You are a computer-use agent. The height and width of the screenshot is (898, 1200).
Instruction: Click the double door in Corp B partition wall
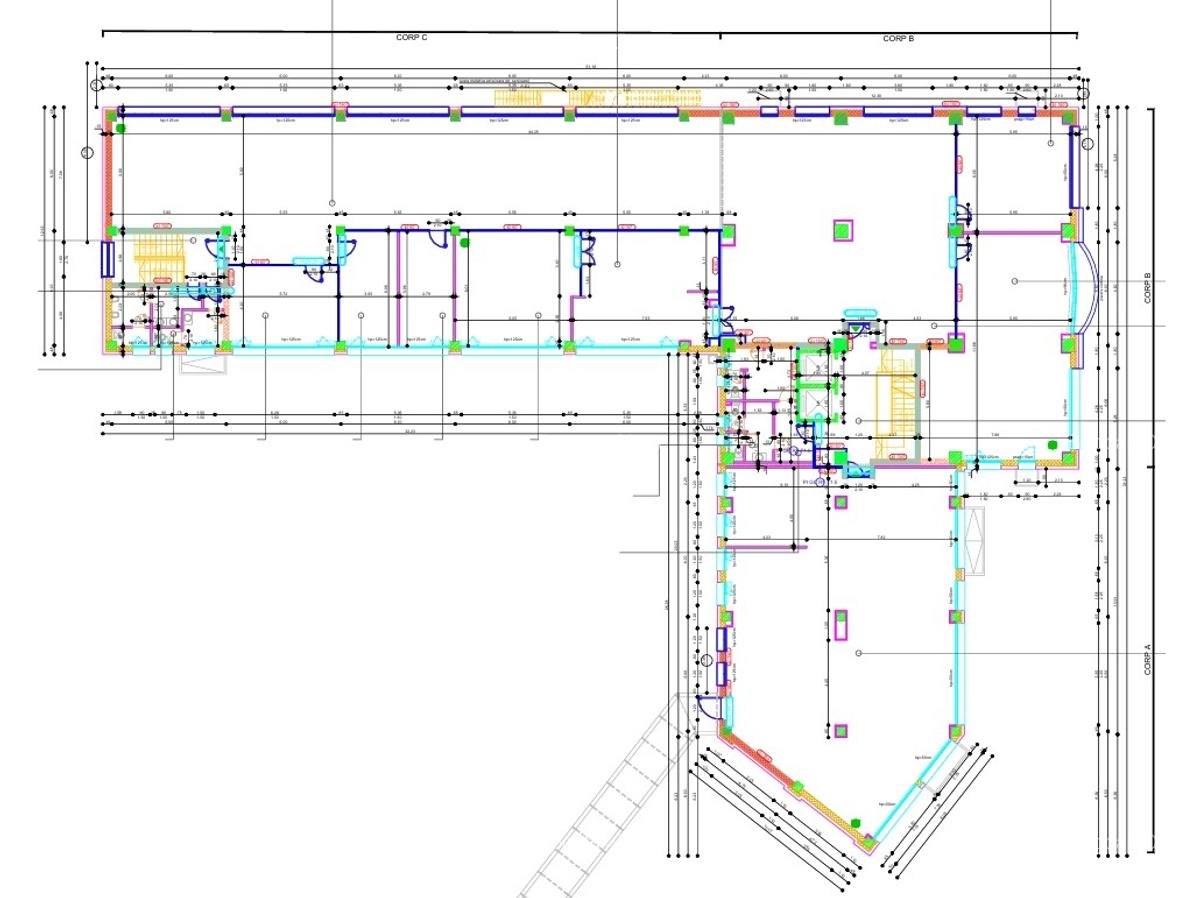click(x=962, y=232)
